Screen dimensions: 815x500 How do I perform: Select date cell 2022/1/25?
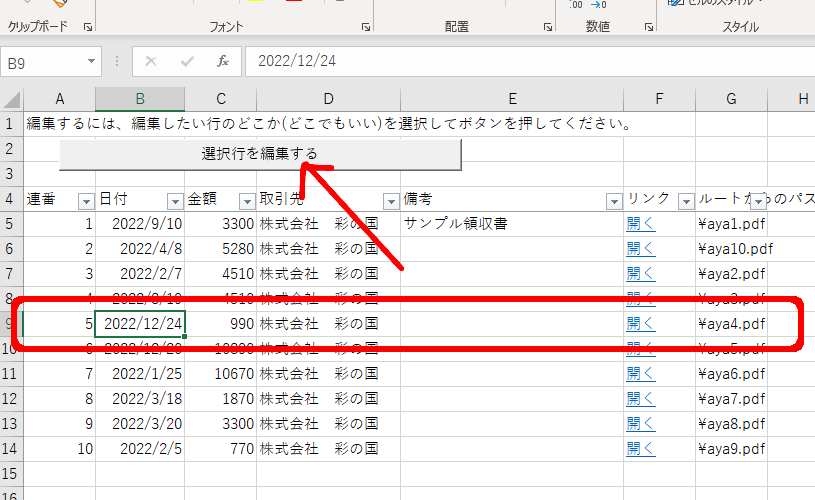pos(140,374)
